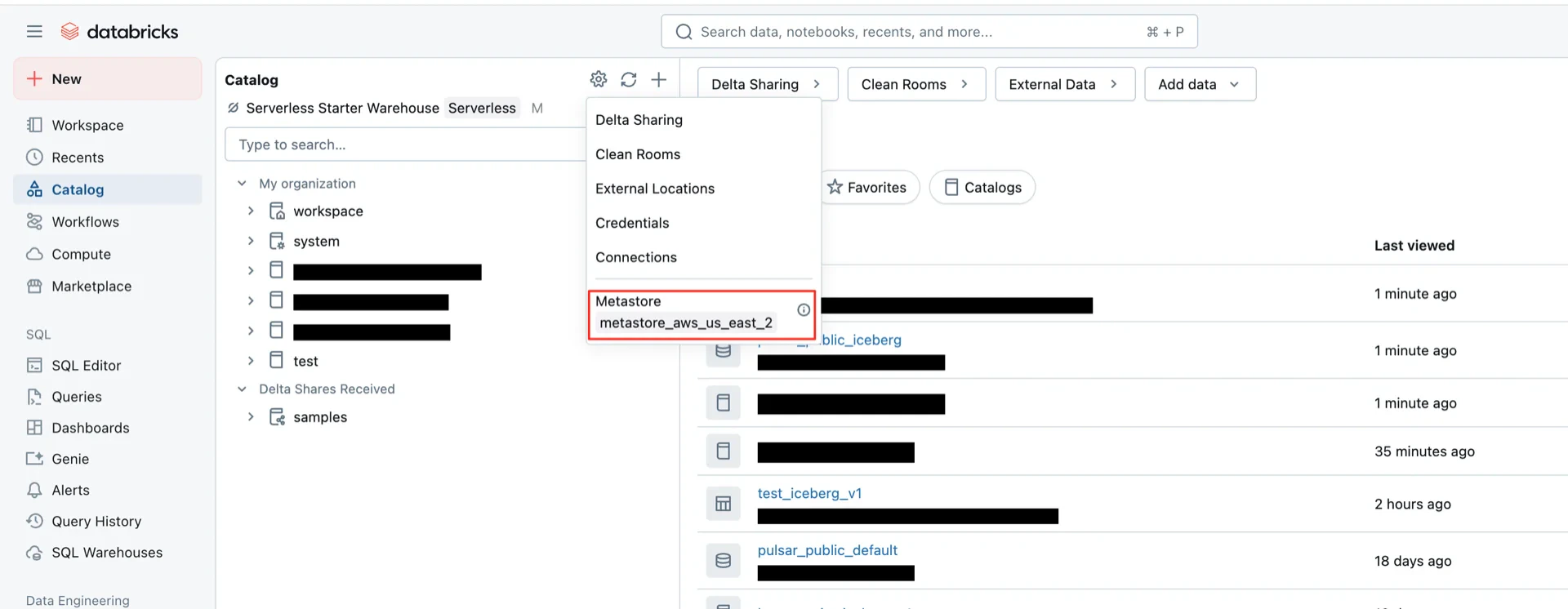The height and width of the screenshot is (609, 1568).
Task: Click the Workflows sidebar icon
Action: point(34,221)
